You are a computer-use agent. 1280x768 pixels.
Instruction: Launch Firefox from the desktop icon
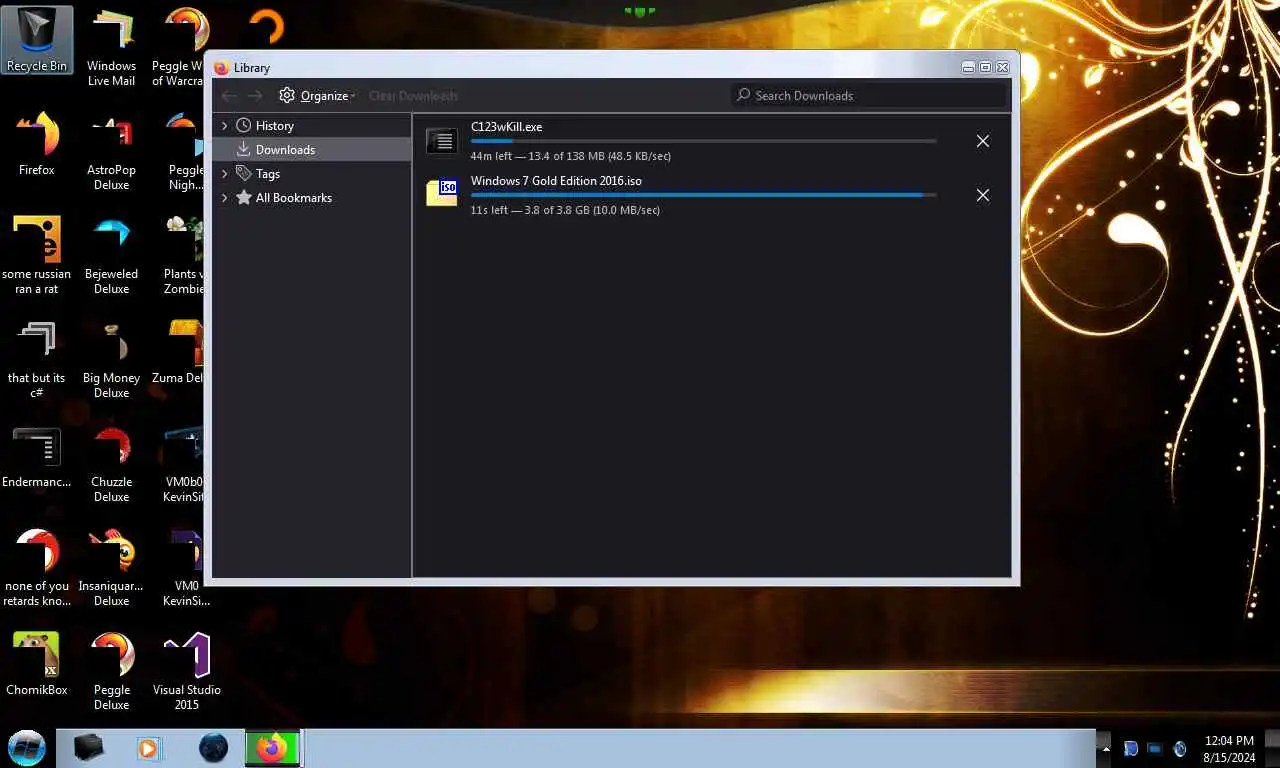click(x=37, y=143)
